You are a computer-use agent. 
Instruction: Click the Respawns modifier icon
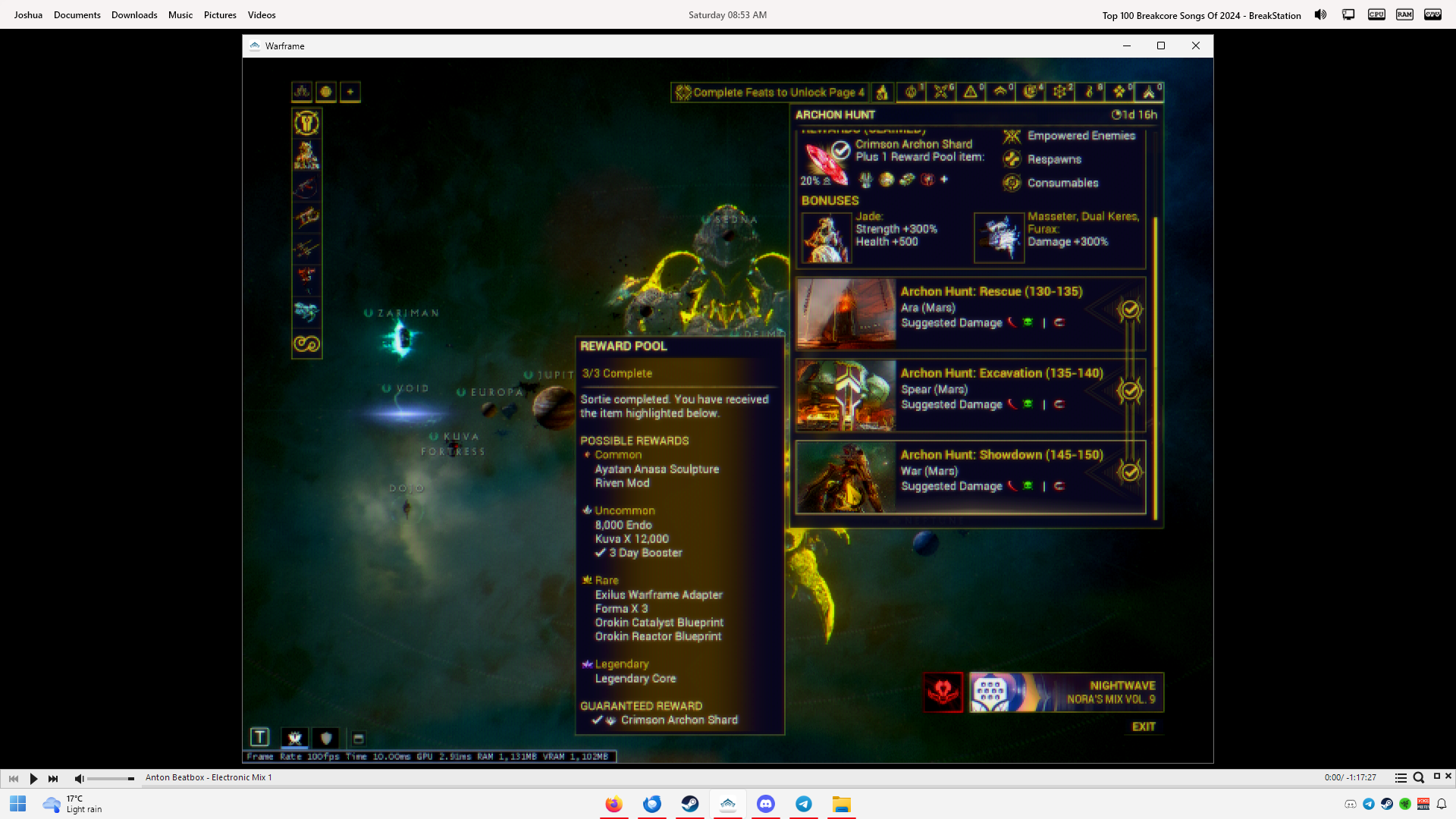tap(1012, 159)
